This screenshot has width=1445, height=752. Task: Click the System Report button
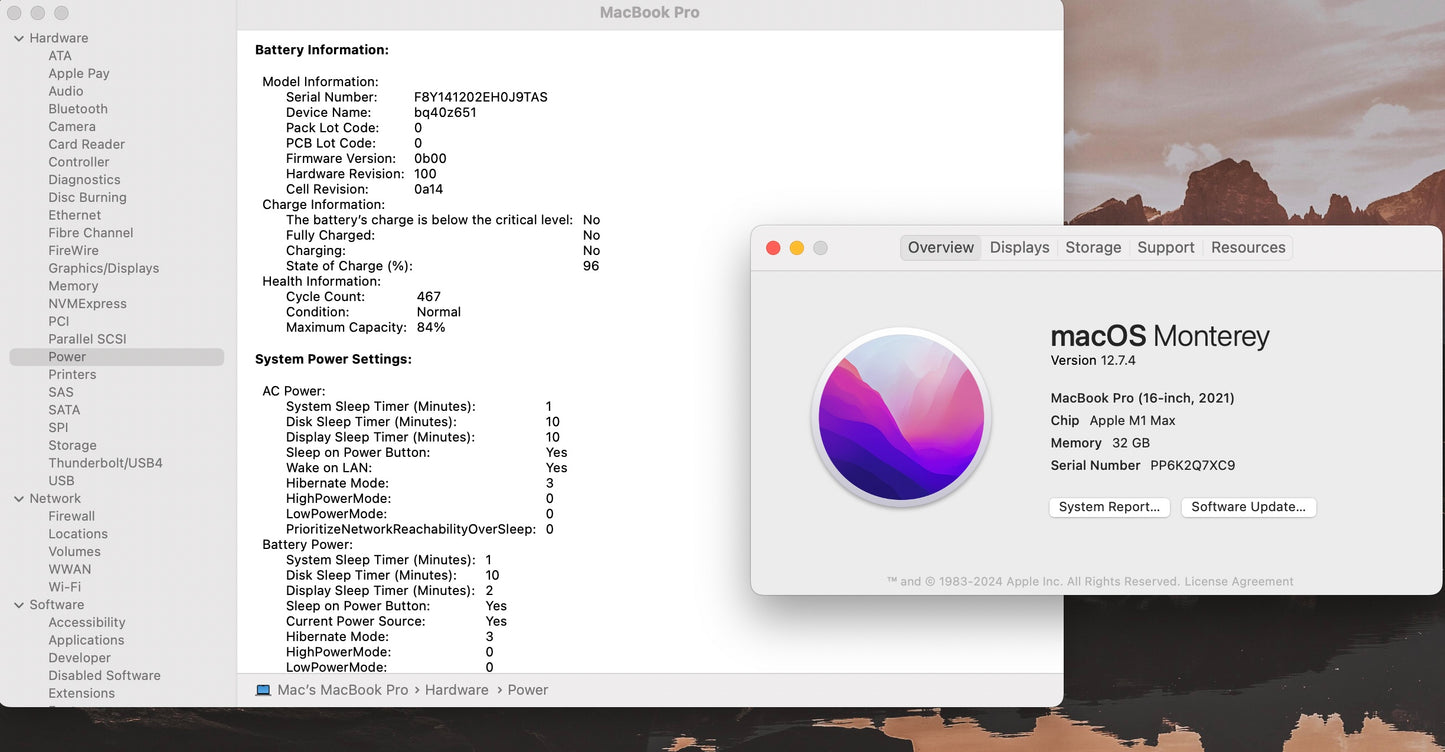(1109, 507)
